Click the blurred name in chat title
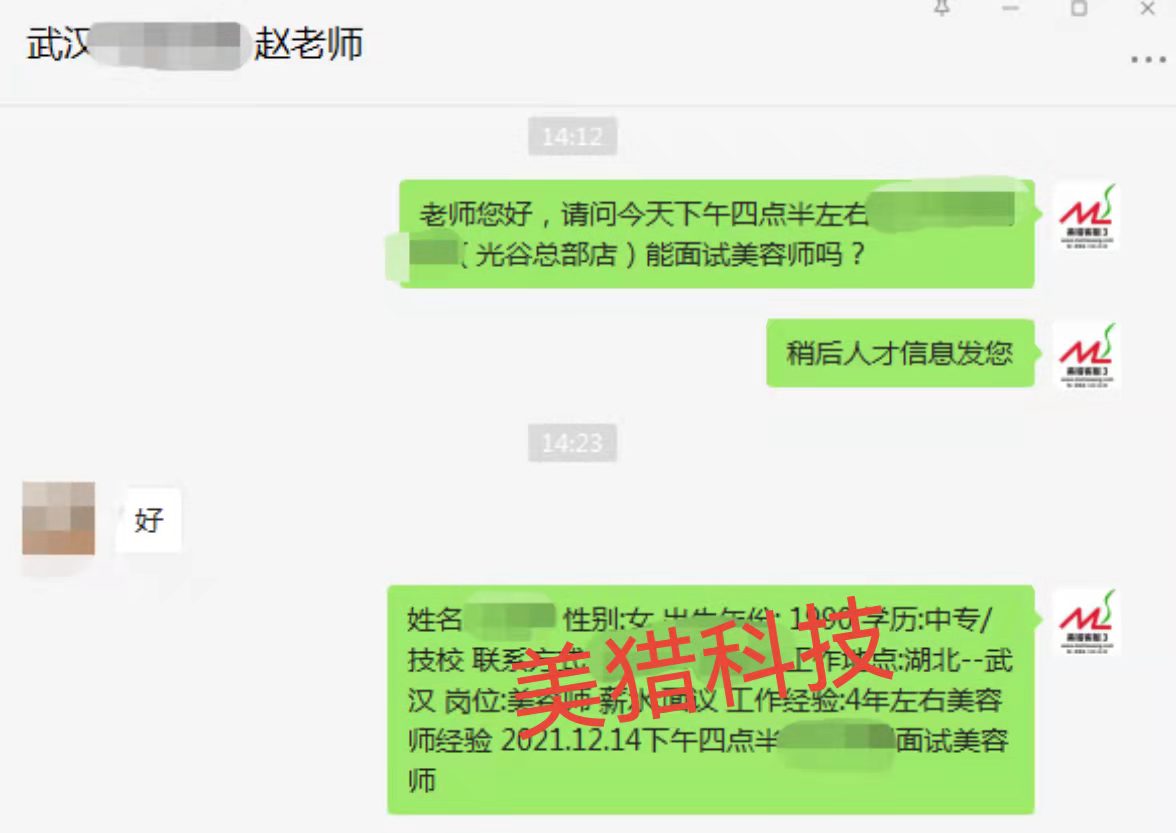The width and height of the screenshot is (1176, 833). (166, 45)
